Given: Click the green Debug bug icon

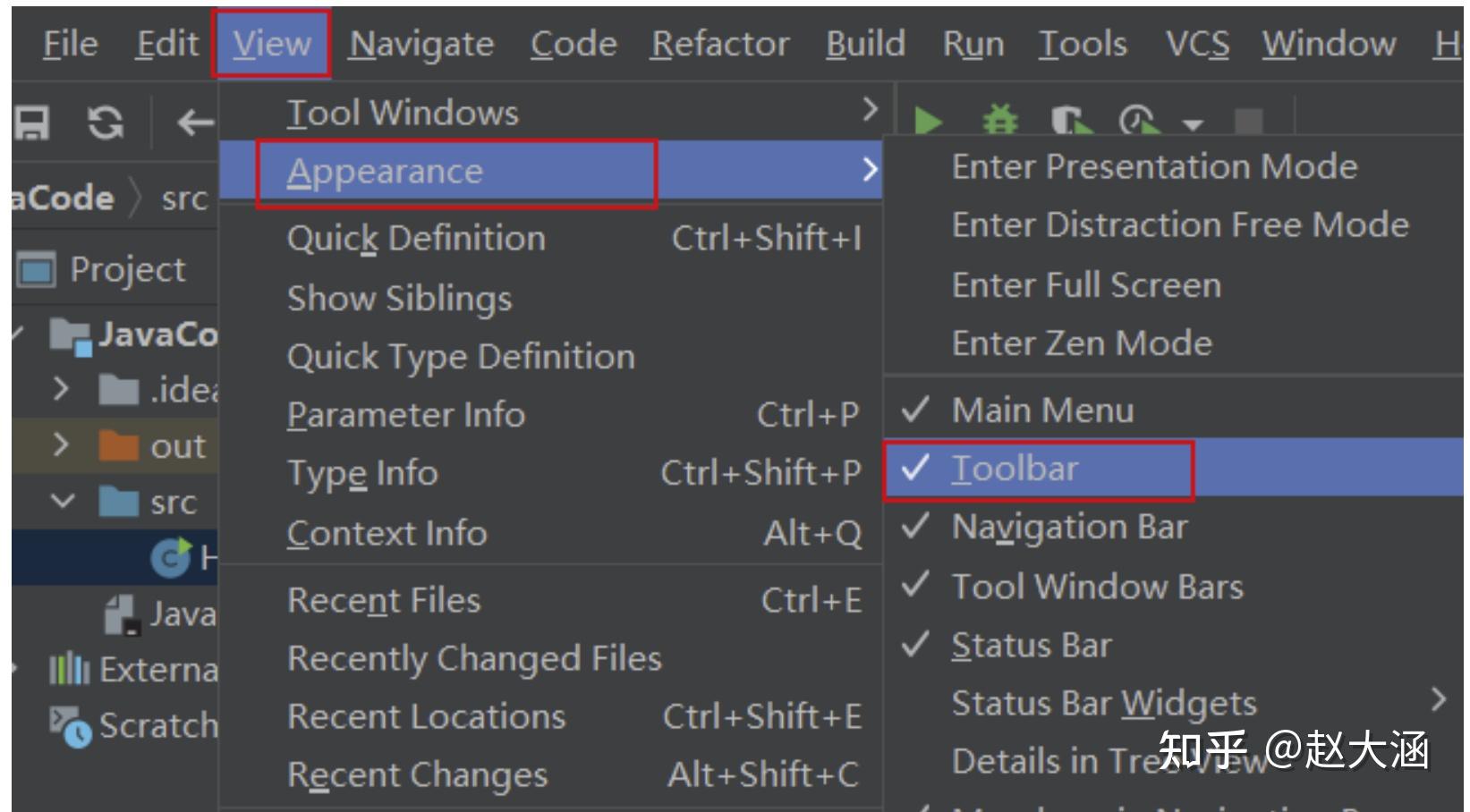Looking at the screenshot, I should click(x=999, y=120).
